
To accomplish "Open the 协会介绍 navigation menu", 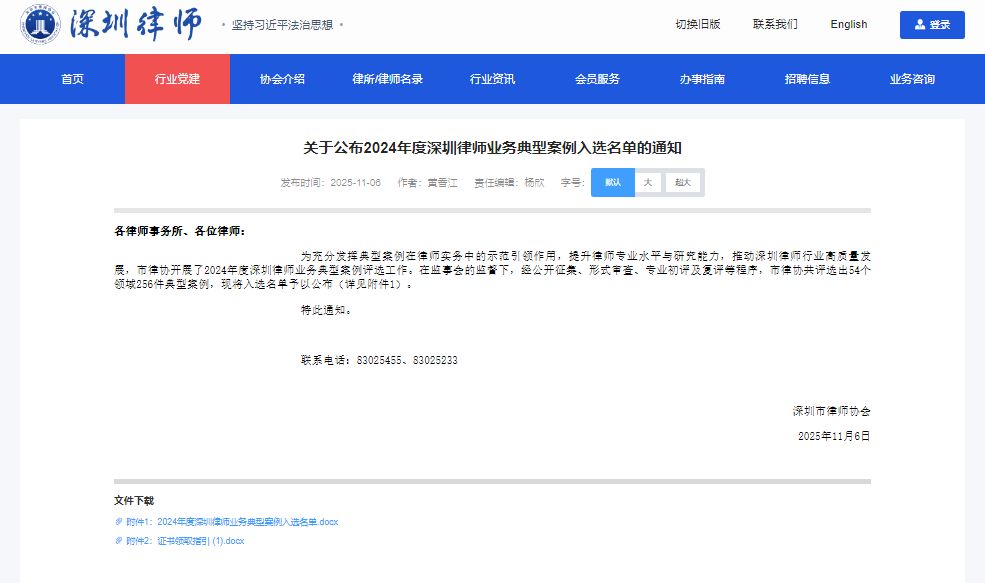I will pos(282,79).
